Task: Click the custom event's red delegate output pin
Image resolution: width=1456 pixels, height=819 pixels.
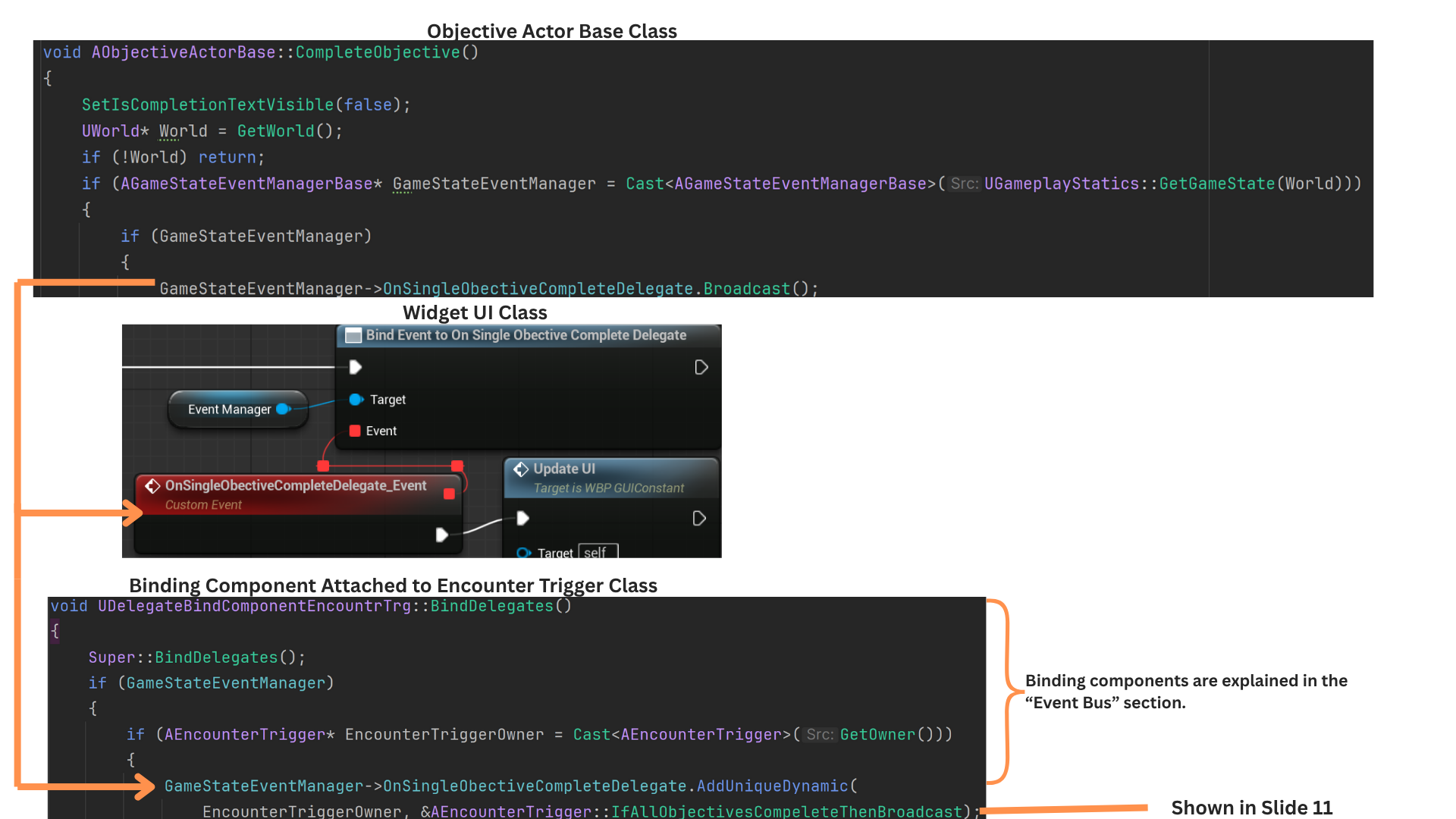Action: (x=449, y=494)
